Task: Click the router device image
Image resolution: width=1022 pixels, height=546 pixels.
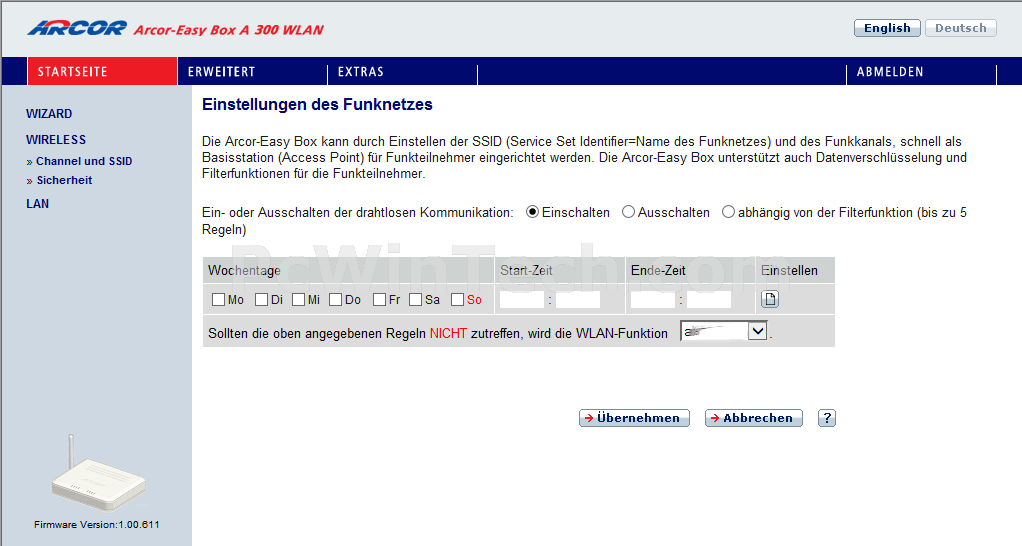Action: coord(98,473)
